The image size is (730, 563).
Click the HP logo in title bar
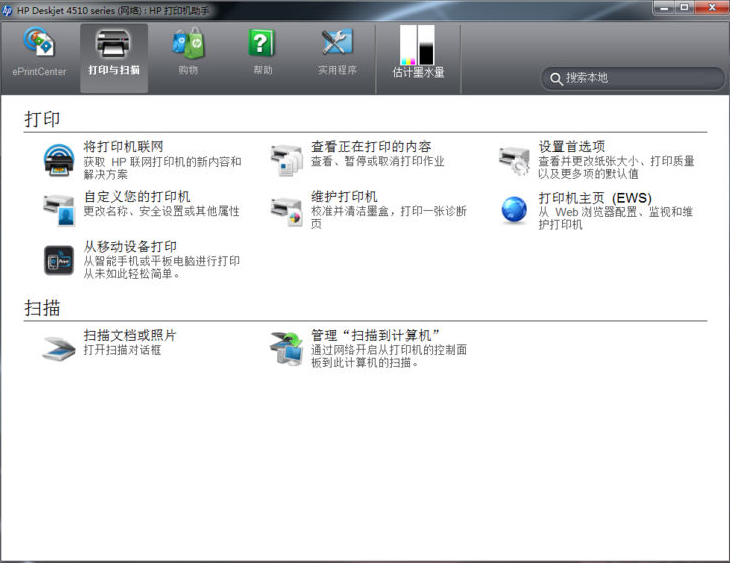click(9, 9)
